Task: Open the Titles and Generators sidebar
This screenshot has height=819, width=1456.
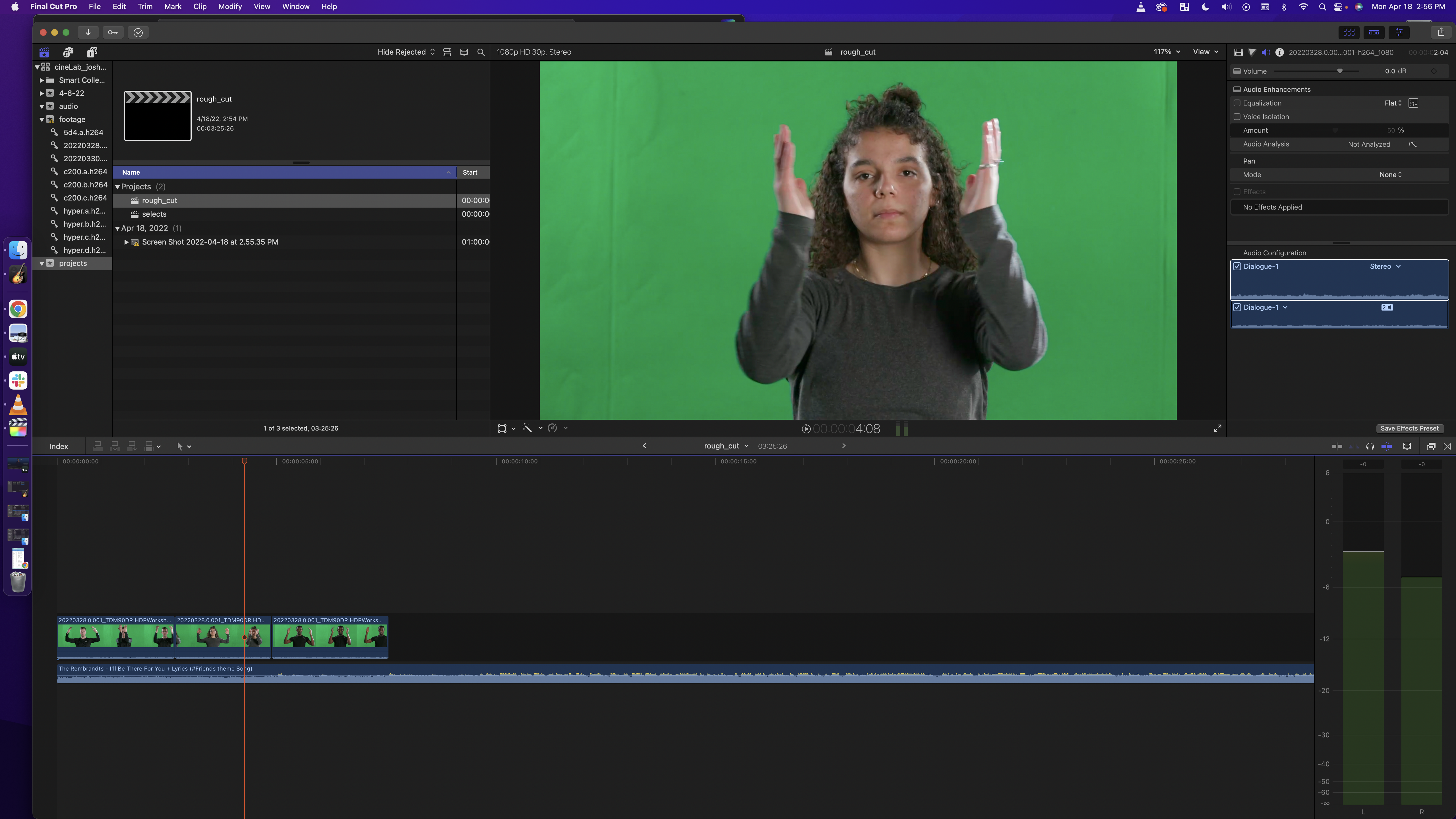Action: (92, 52)
